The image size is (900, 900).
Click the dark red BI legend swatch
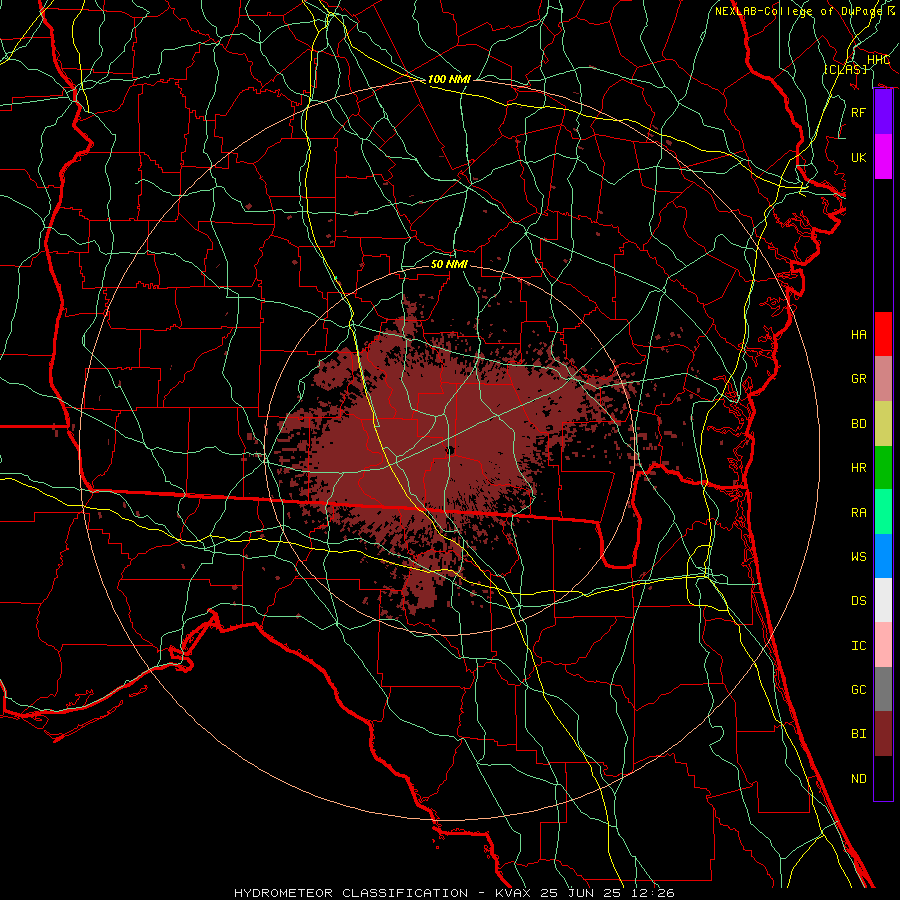[883, 734]
